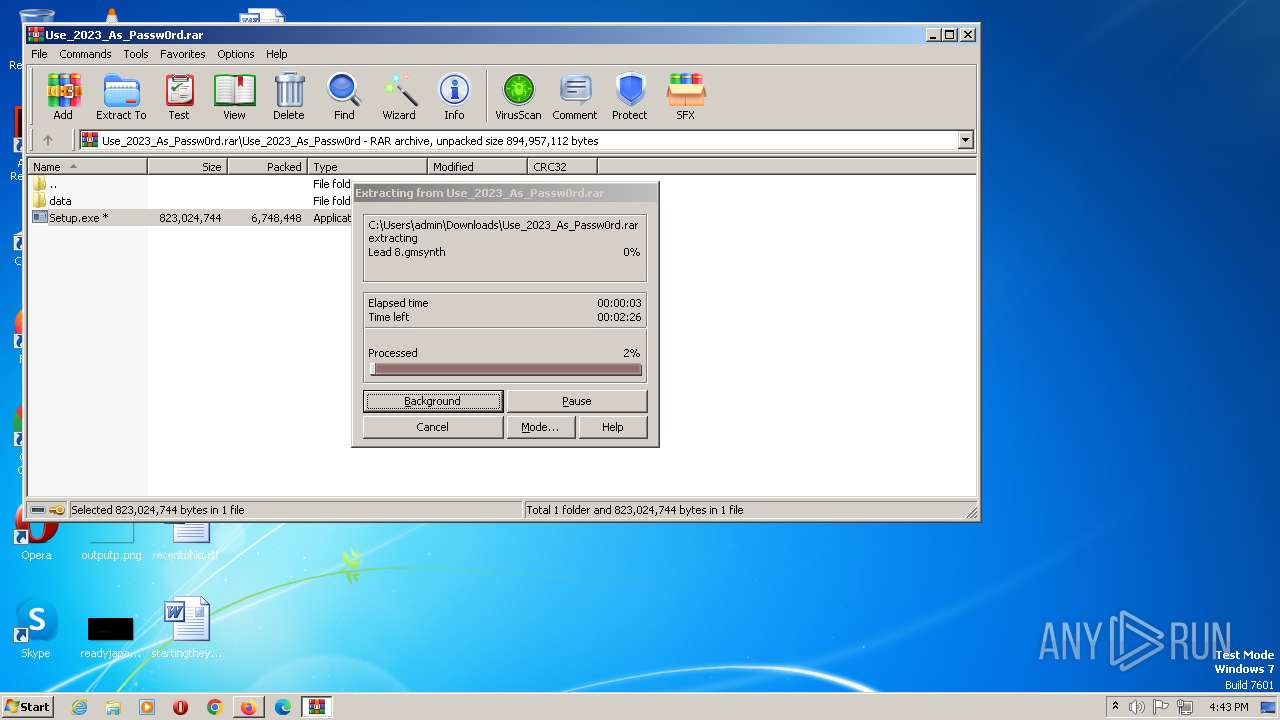The width and height of the screenshot is (1280, 720).
Task: Show archive Info icon
Action: (454, 97)
